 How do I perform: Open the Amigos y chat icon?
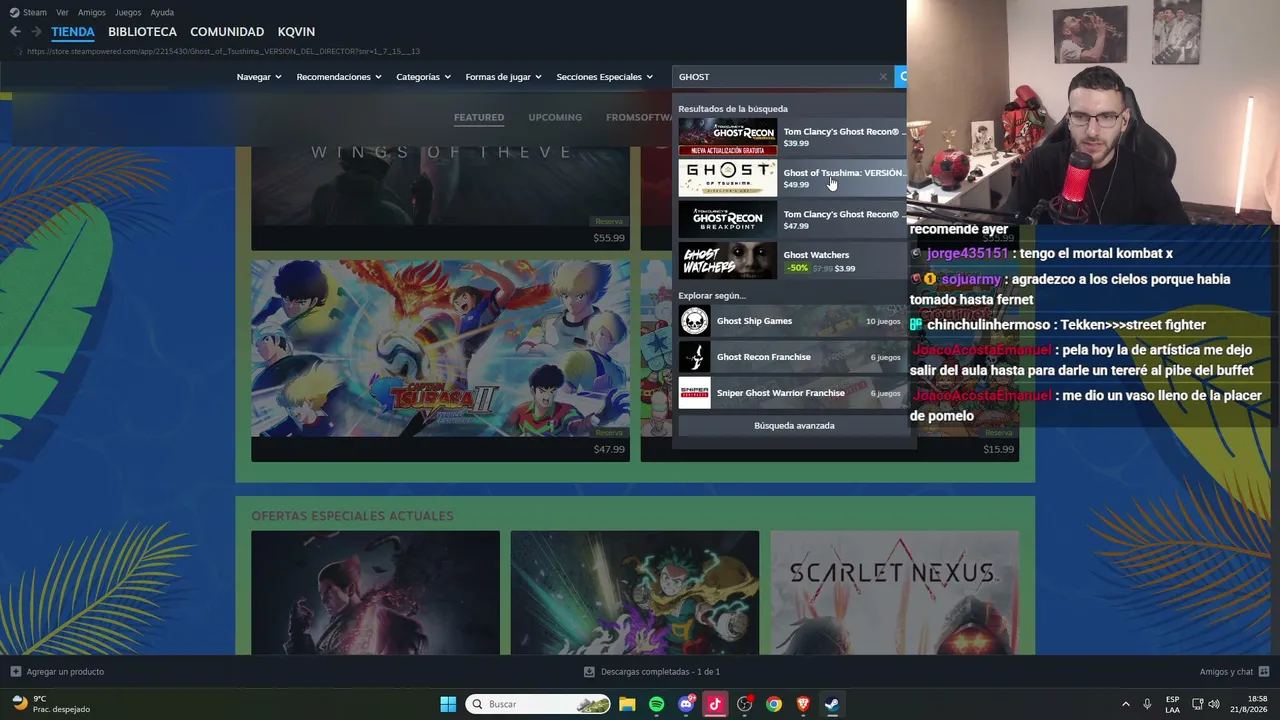(1264, 672)
